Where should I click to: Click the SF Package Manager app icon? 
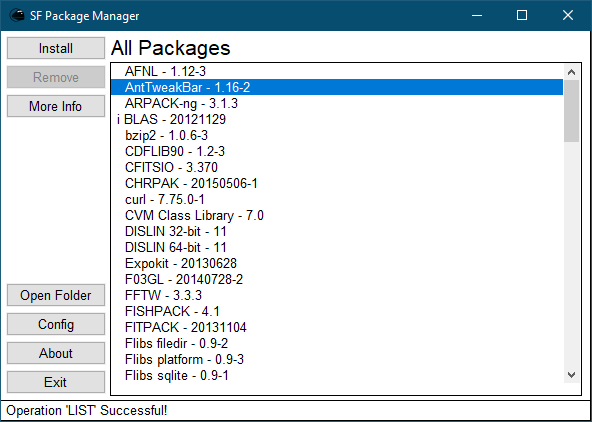(17, 15)
